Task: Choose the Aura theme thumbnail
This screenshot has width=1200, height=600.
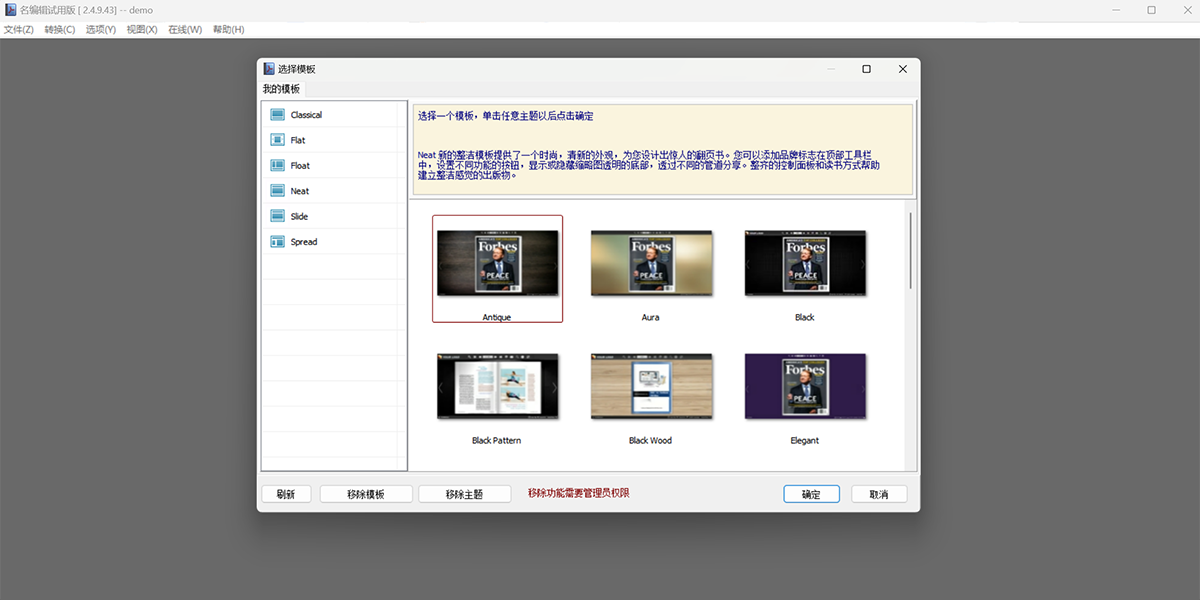Action: (x=651, y=264)
